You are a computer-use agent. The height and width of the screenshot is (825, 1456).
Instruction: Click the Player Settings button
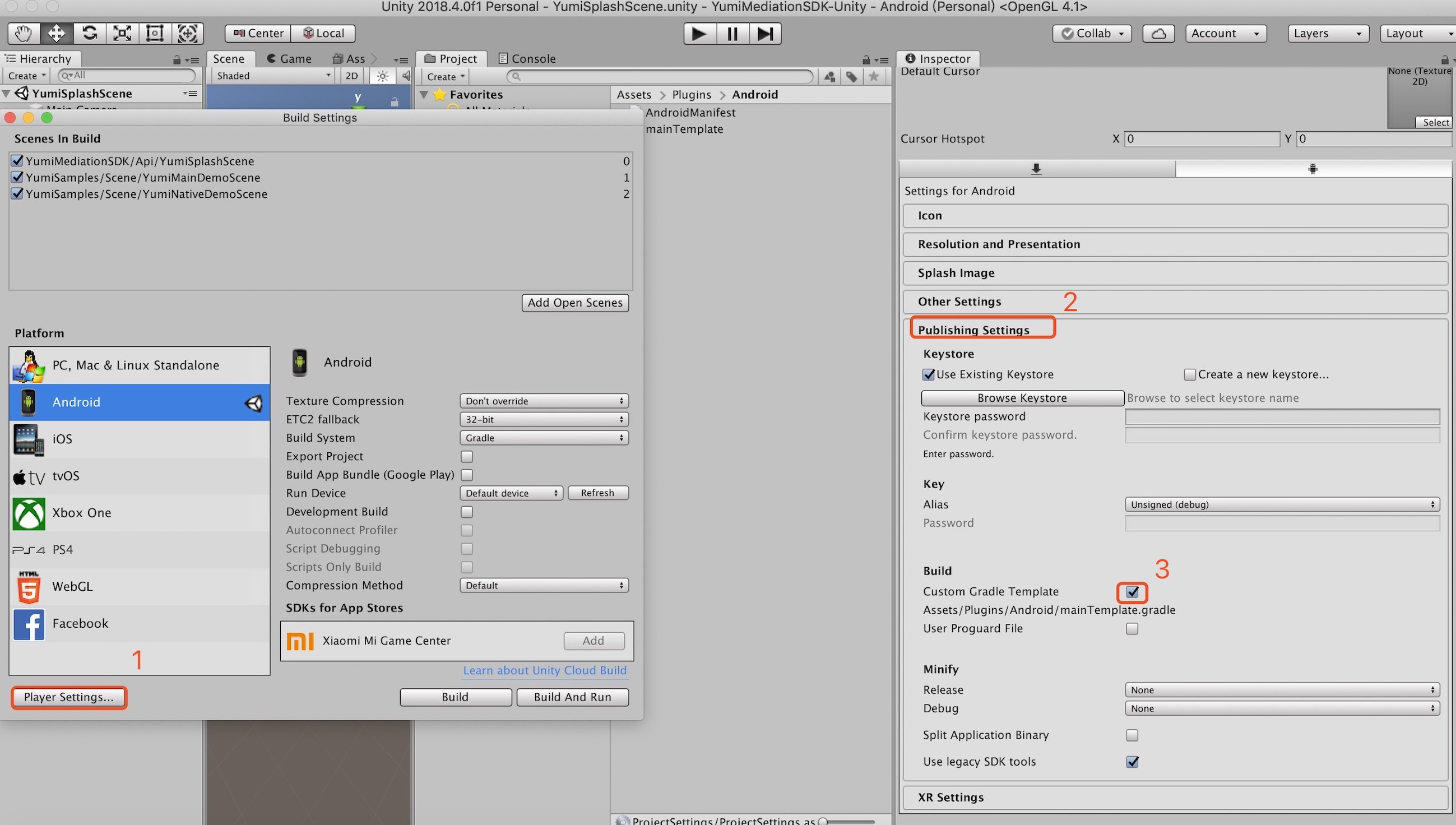(68, 697)
